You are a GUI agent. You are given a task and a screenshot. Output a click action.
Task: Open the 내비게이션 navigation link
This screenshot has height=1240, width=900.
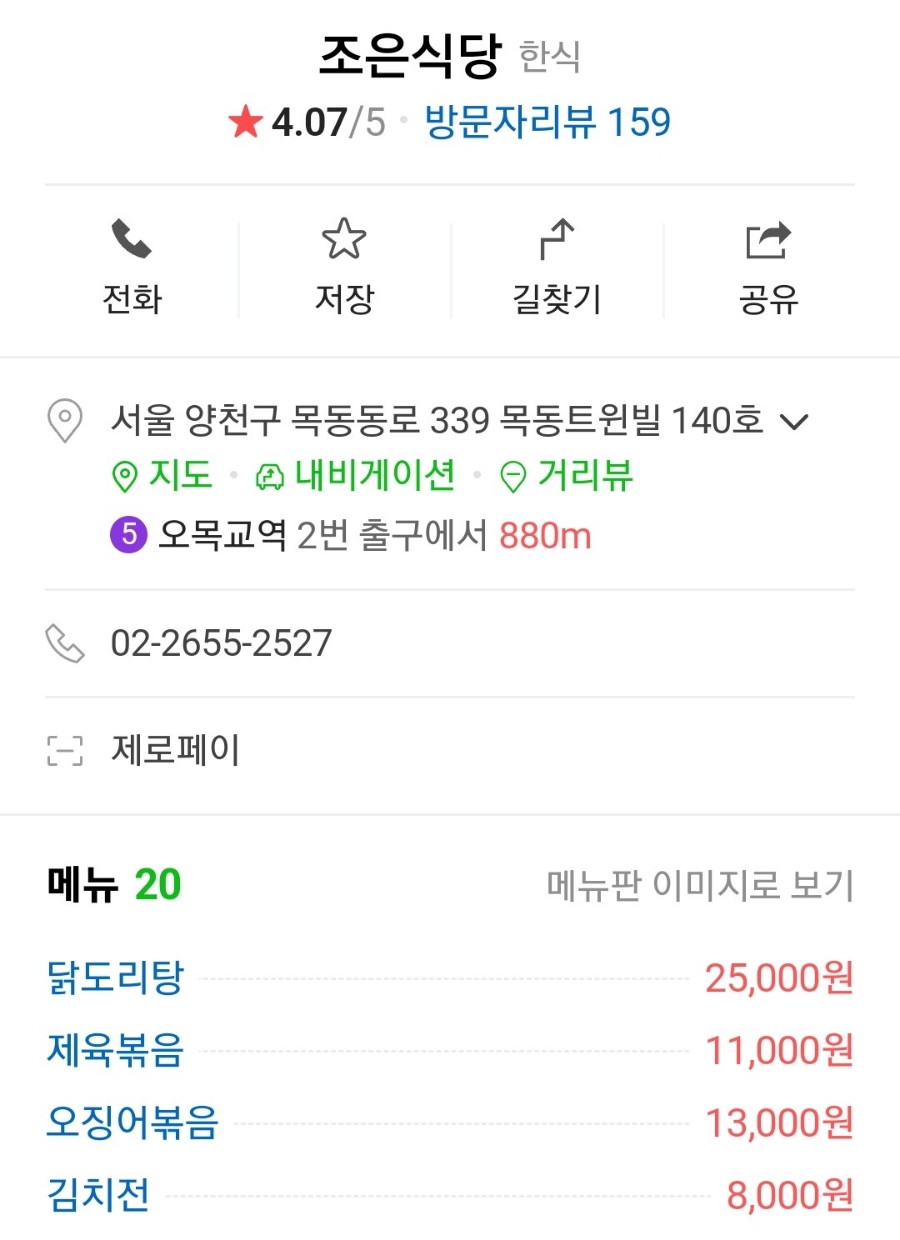pos(355,477)
